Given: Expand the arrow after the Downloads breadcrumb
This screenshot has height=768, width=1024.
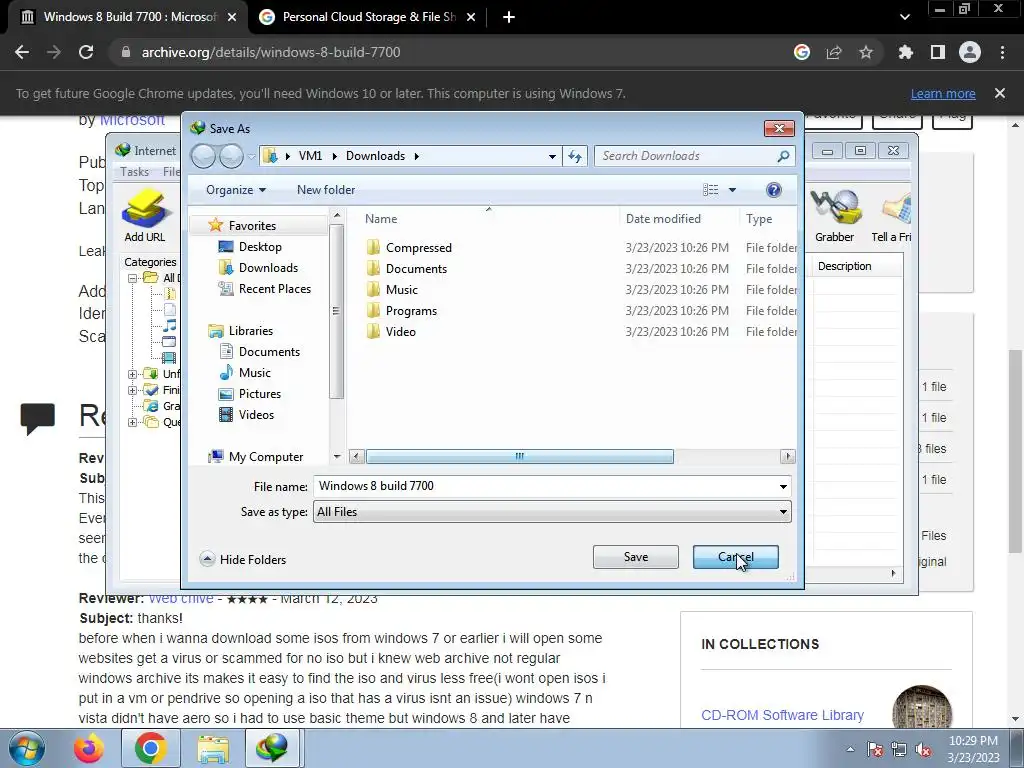Looking at the screenshot, I should (417, 156).
